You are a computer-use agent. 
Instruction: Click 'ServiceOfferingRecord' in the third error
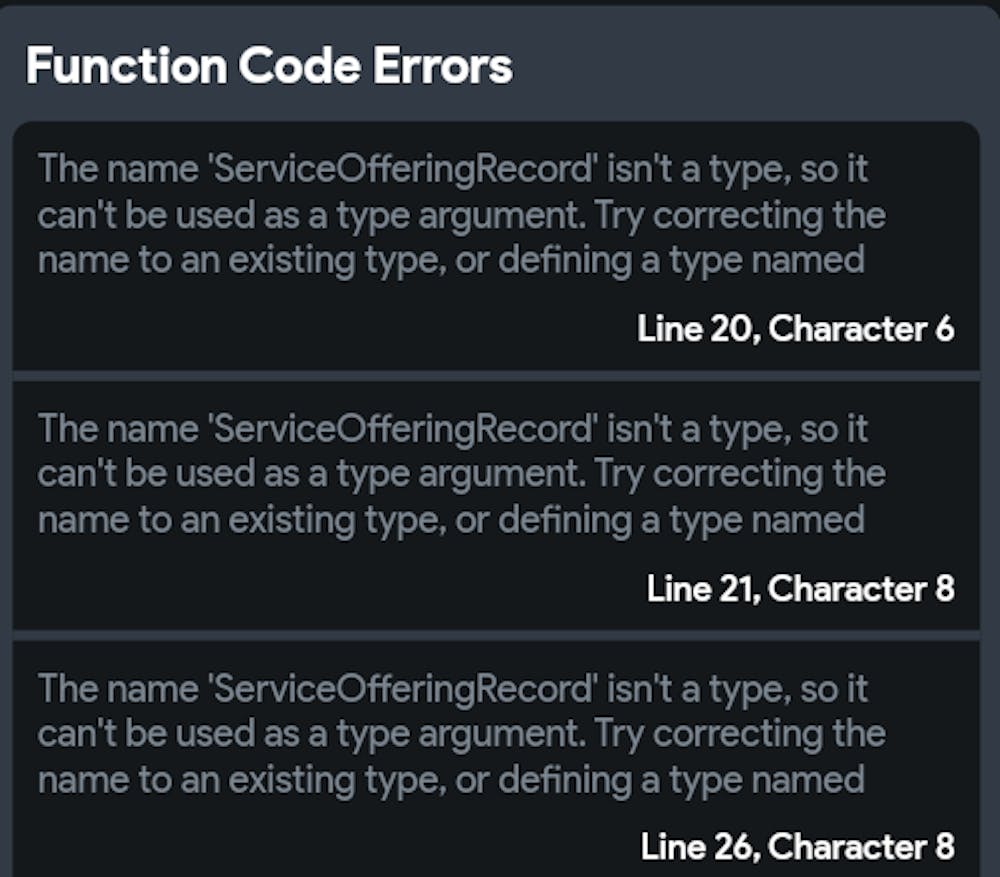point(403,689)
